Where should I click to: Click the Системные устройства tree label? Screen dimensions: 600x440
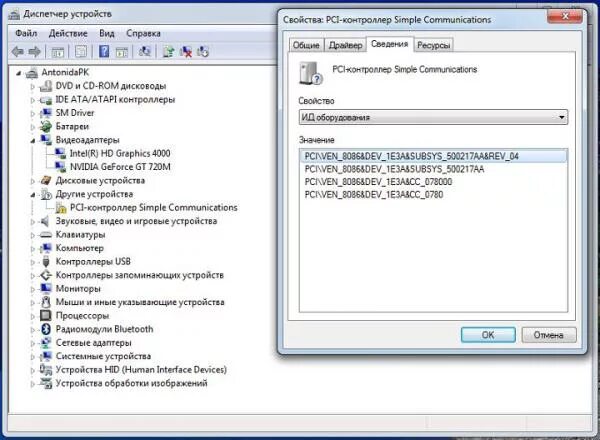click(103, 356)
